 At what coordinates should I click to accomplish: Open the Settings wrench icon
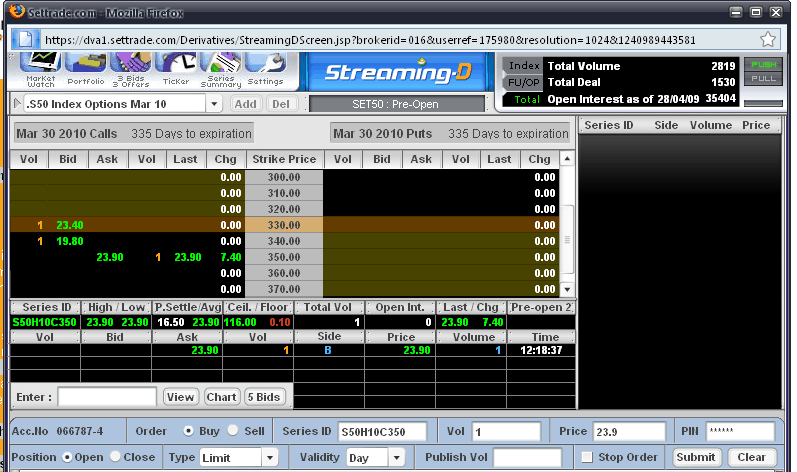tap(265, 70)
